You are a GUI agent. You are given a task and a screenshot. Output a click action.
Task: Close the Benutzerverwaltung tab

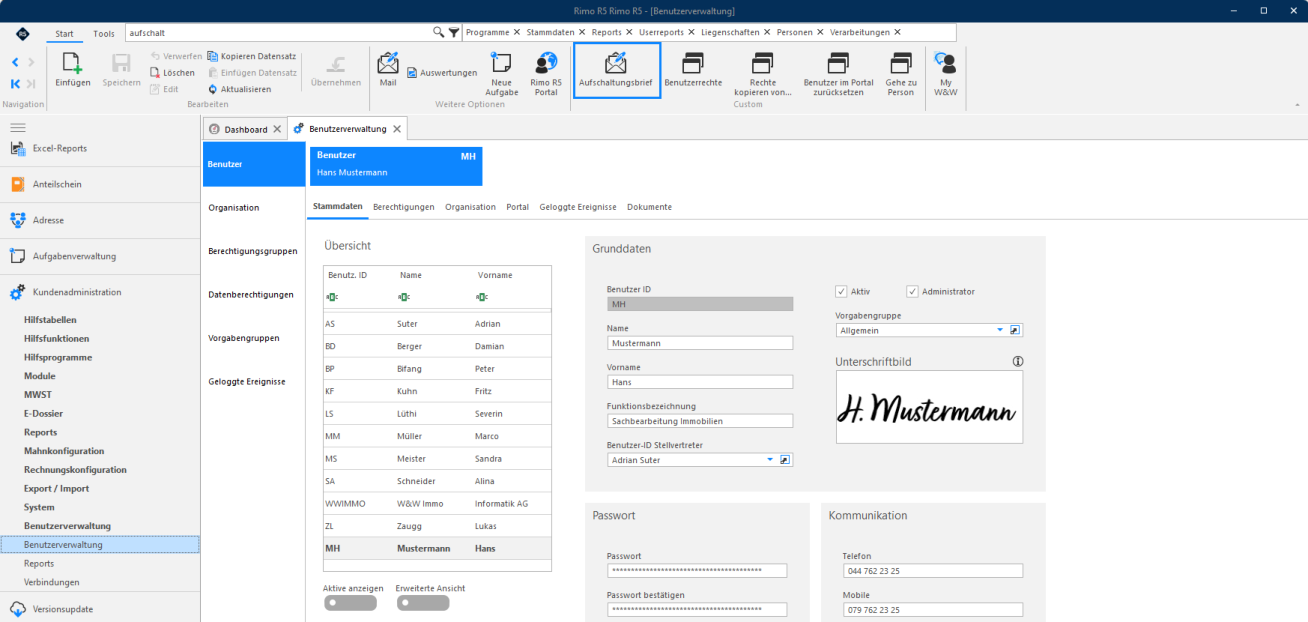tap(397, 129)
